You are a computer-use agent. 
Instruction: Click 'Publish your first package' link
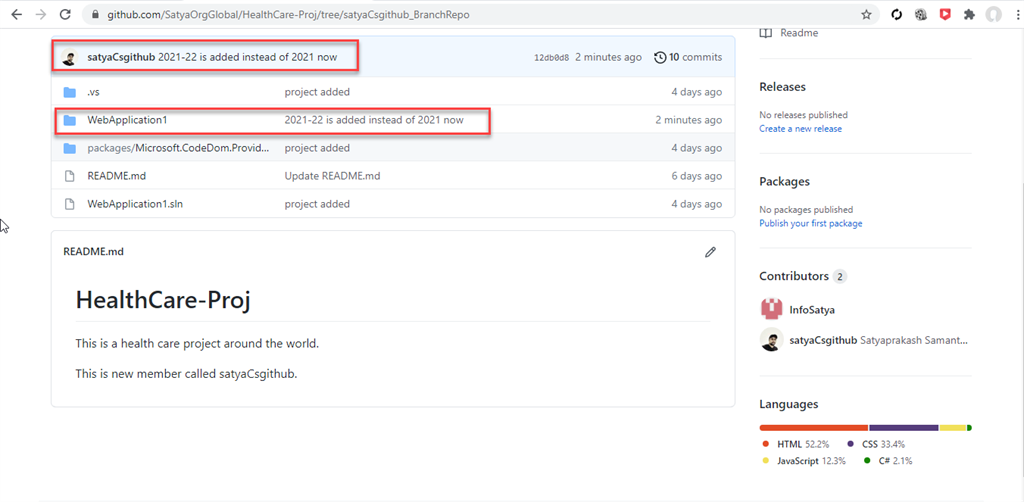pyautogui.click(x=810, y=224)
